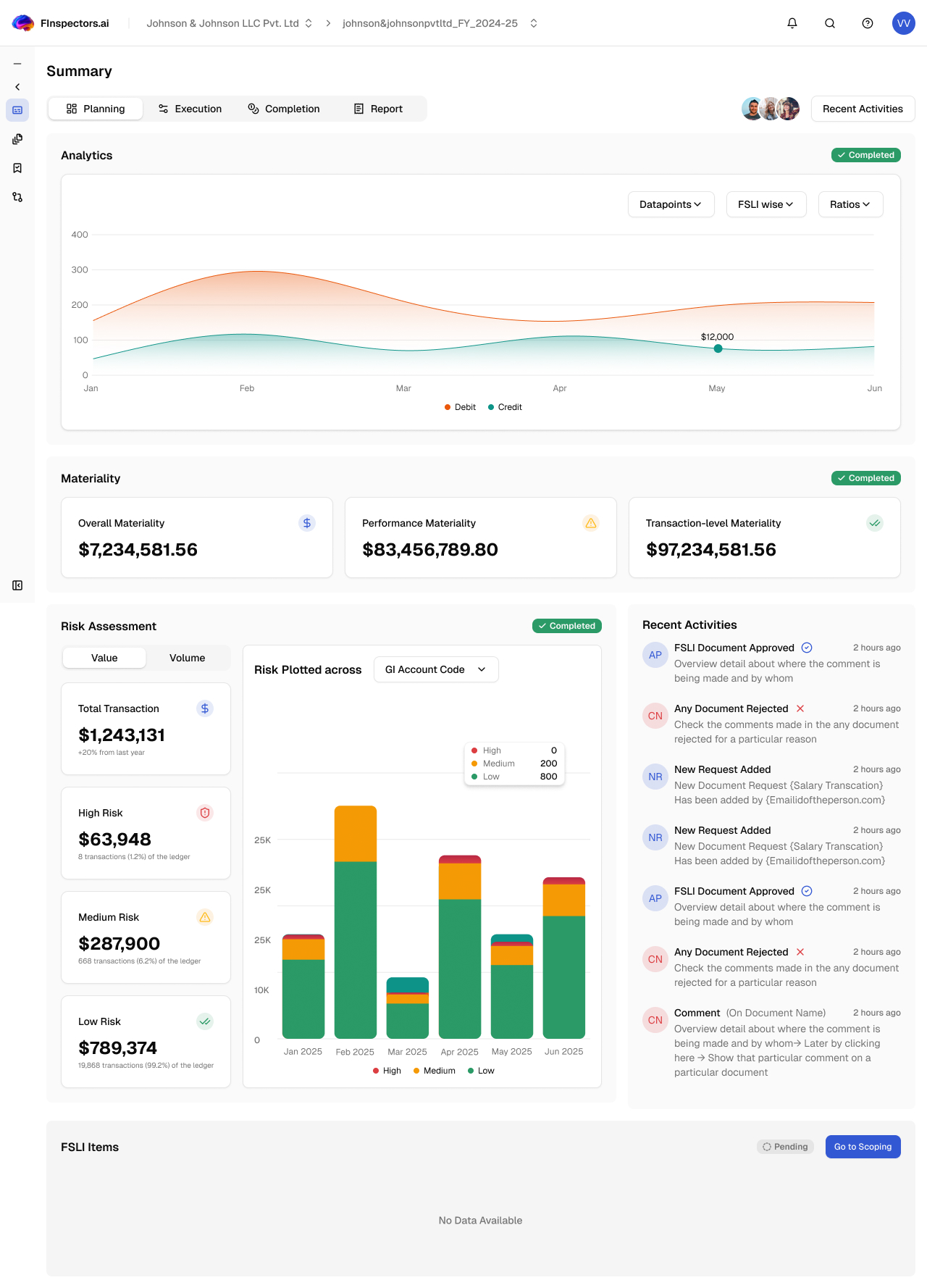The height and width of the screenshot is (1288, 927).
Task: Open the Gl Account Code dropdown
Action: click(x=435, y=669)
